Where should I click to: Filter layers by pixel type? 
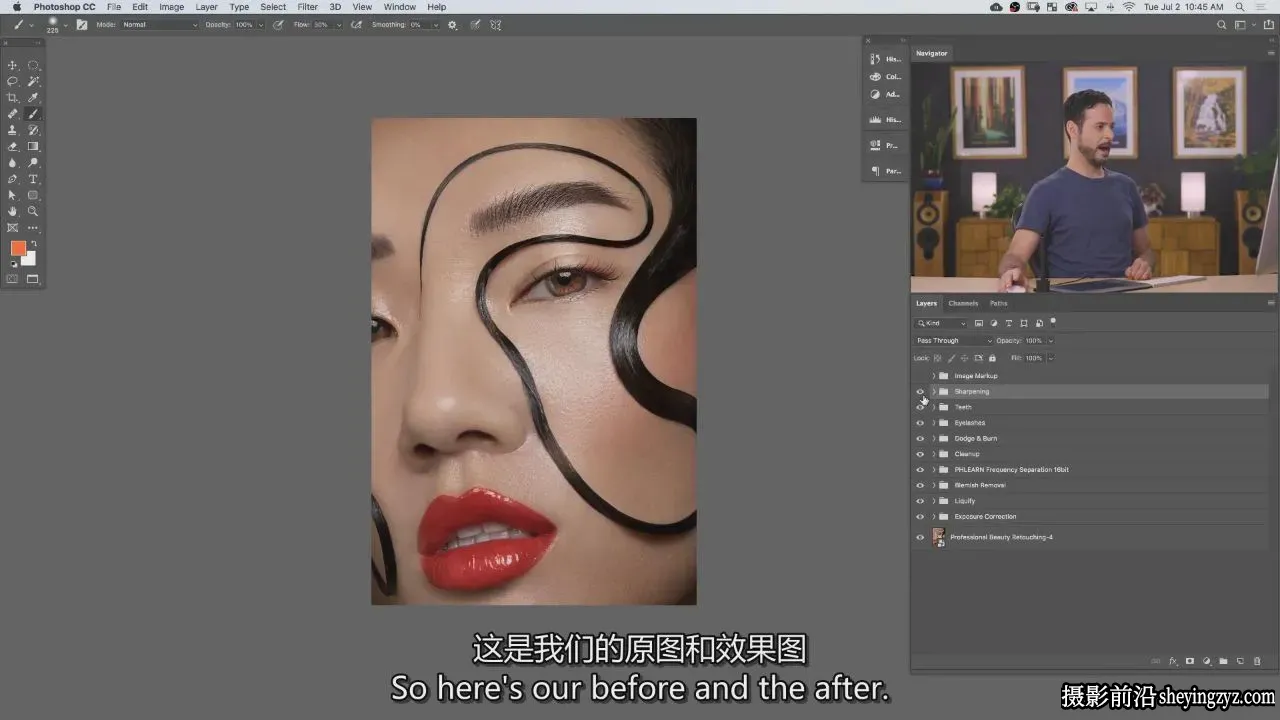[978, 323]
